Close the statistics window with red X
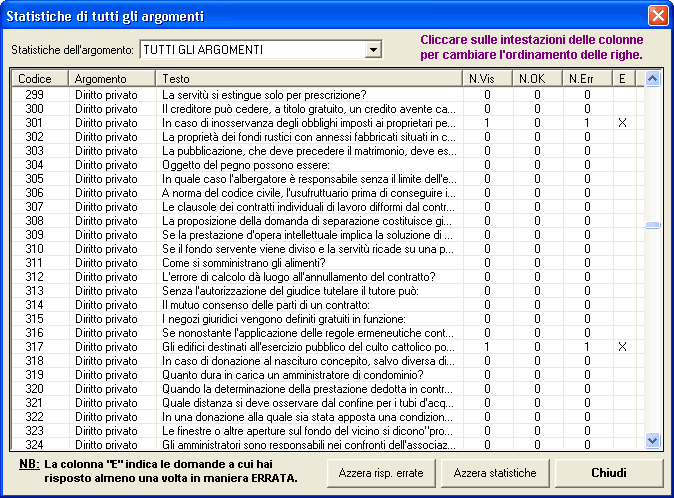The image size is (674, 498). tap(657, 16)
